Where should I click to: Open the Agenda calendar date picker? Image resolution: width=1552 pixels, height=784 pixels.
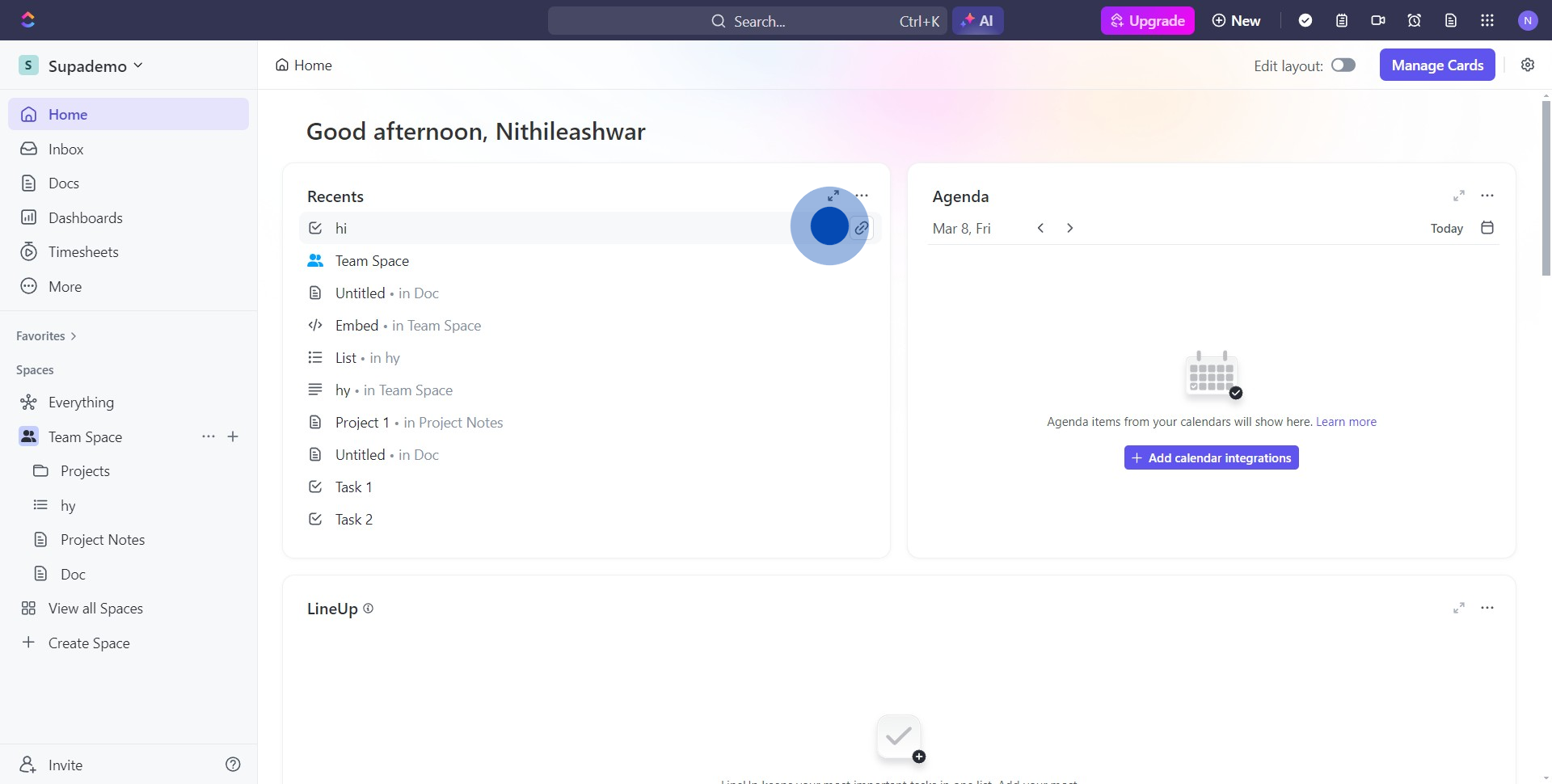[x=1487, y=228]
